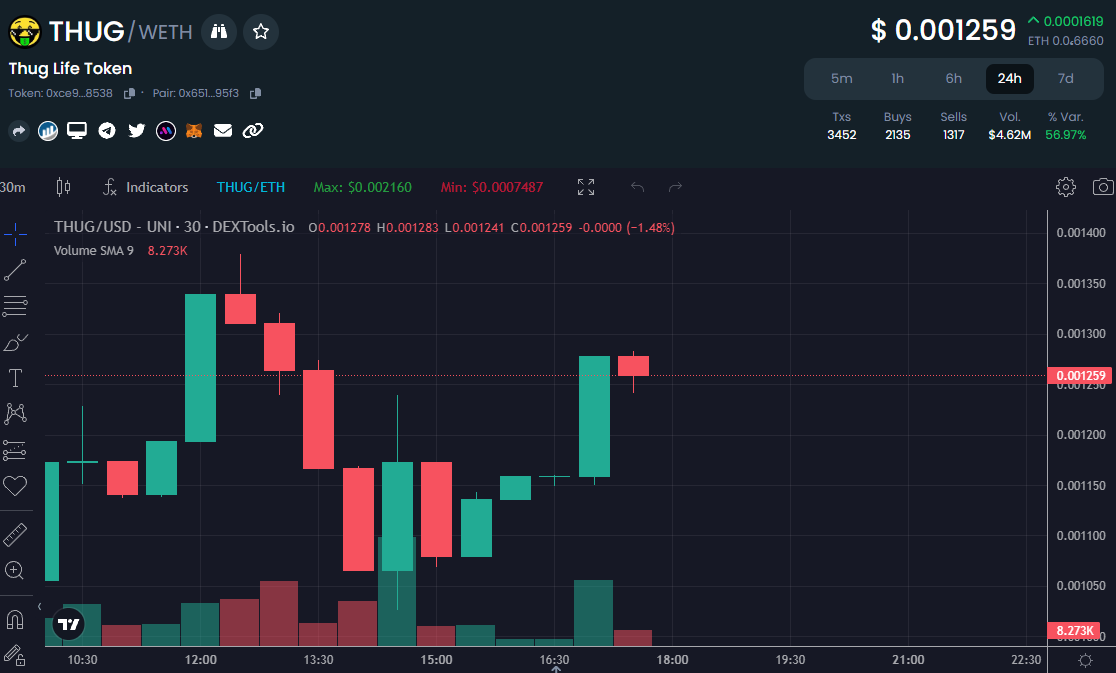Click the Max: $0.002160 text
Viewport: 1116px width, 673px height.
point(362,187)
